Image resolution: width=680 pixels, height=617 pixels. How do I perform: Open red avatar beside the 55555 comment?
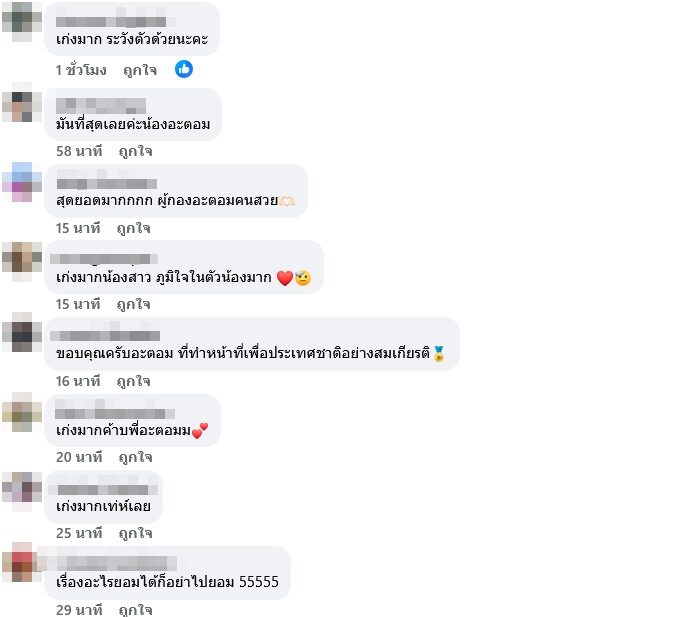tap(22, 562)
